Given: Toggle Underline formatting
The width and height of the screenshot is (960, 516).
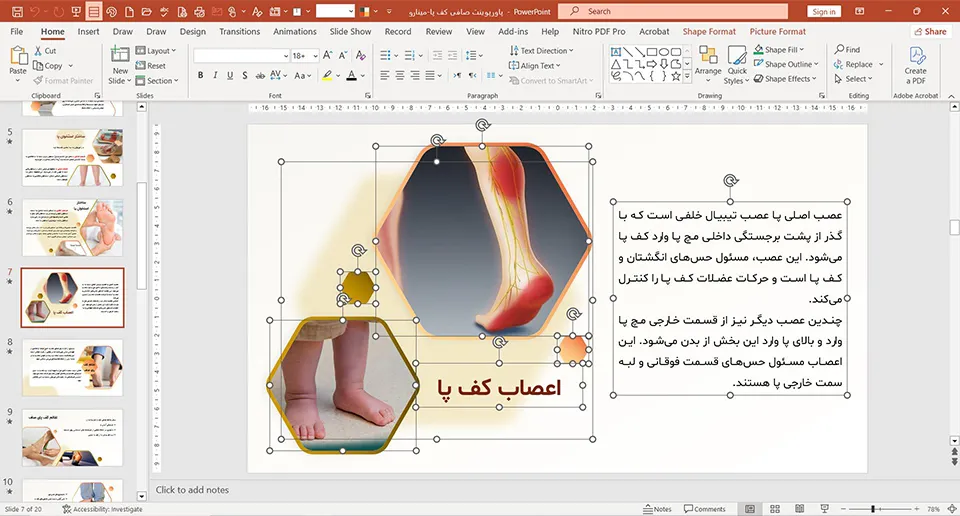Looking at the screenshot, I should tap(230, 75).
